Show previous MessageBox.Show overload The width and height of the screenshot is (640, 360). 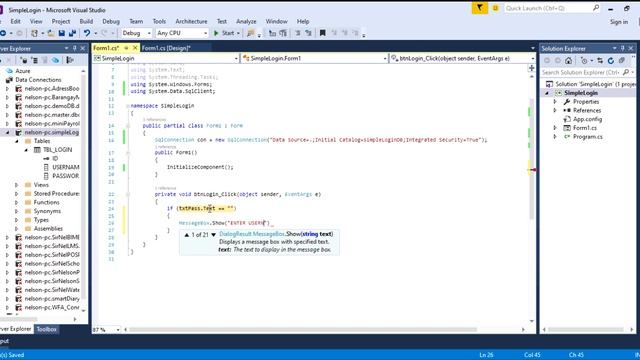(x=187, y=235)
